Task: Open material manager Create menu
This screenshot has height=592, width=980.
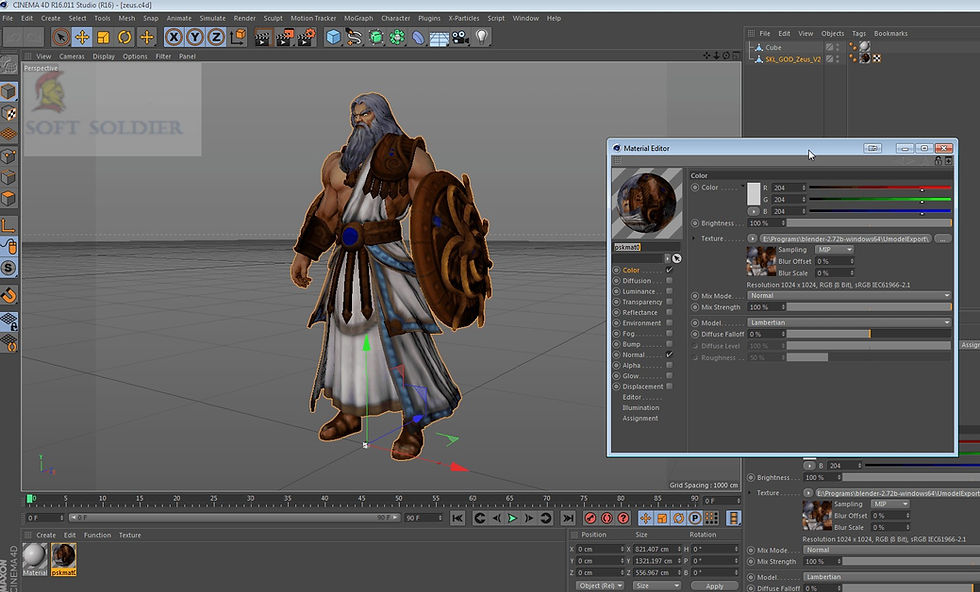Action: coord(46,535)
